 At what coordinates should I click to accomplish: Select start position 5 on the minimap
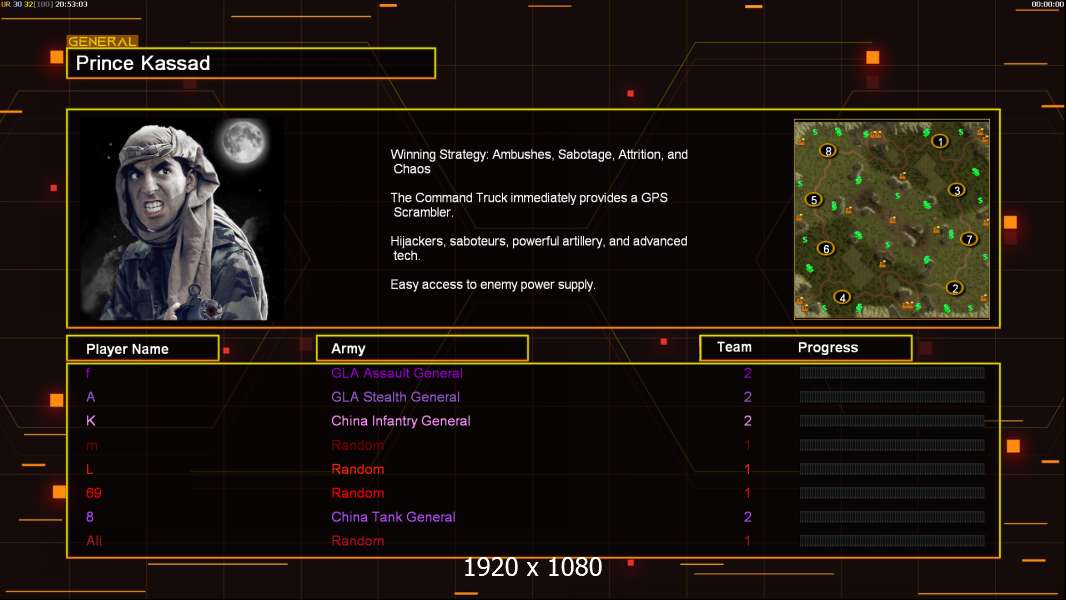(814, 200)
